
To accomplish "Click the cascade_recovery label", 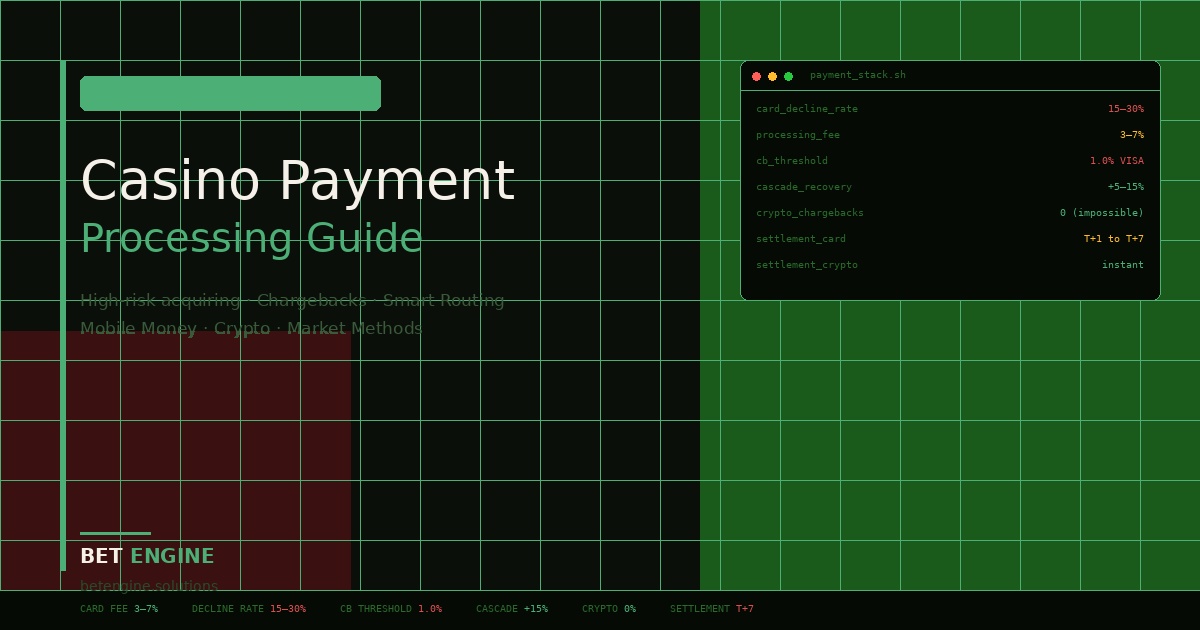I will click(804, 187).
